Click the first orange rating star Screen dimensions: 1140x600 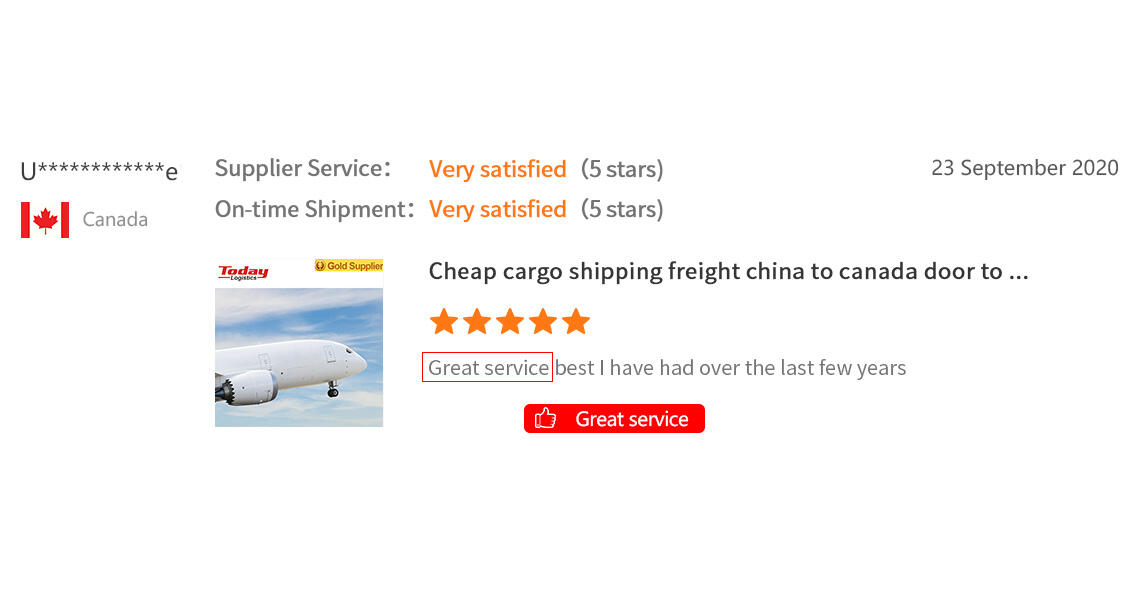(443, 322)
